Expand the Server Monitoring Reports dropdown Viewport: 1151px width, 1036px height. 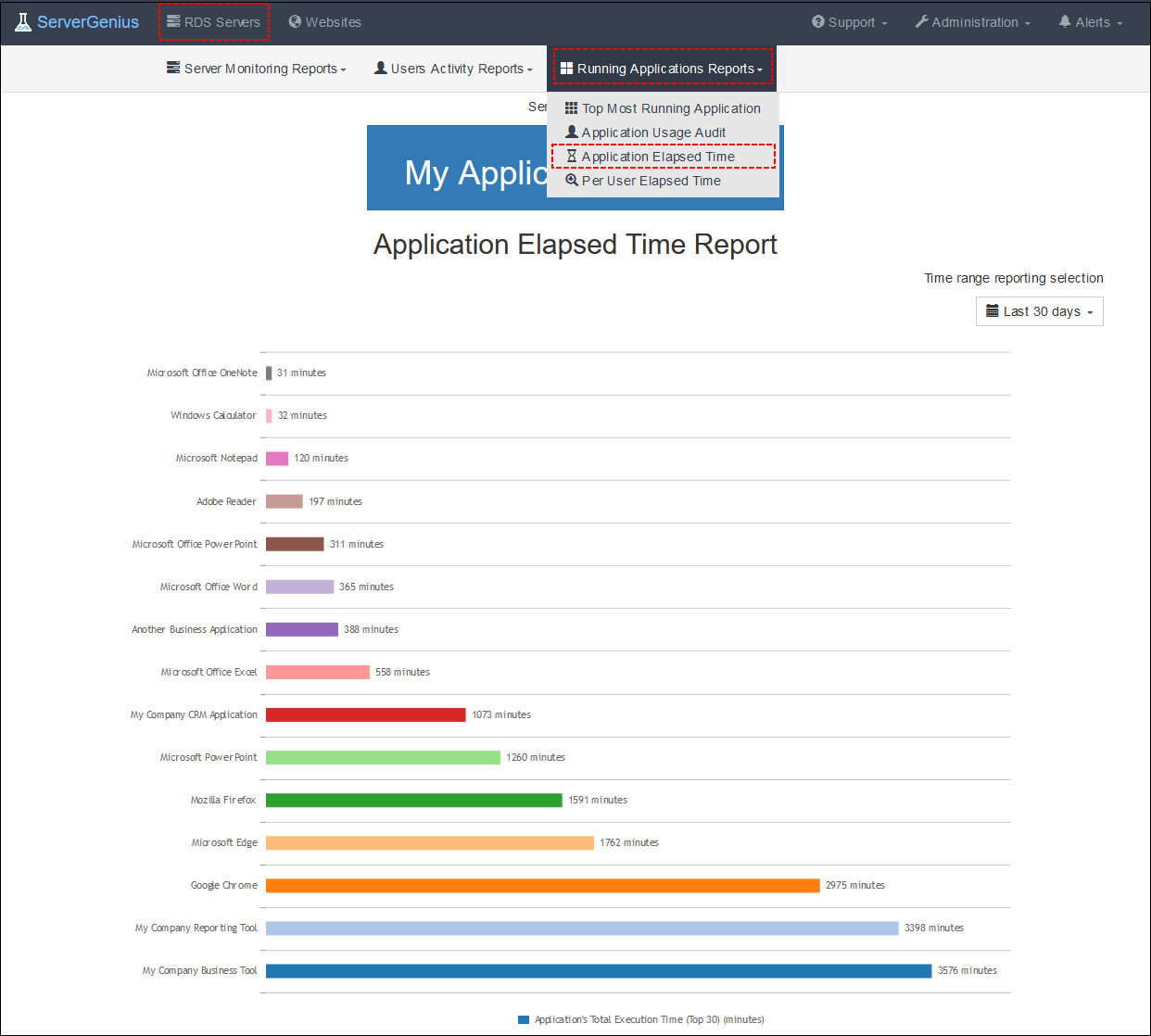(256, 68)
